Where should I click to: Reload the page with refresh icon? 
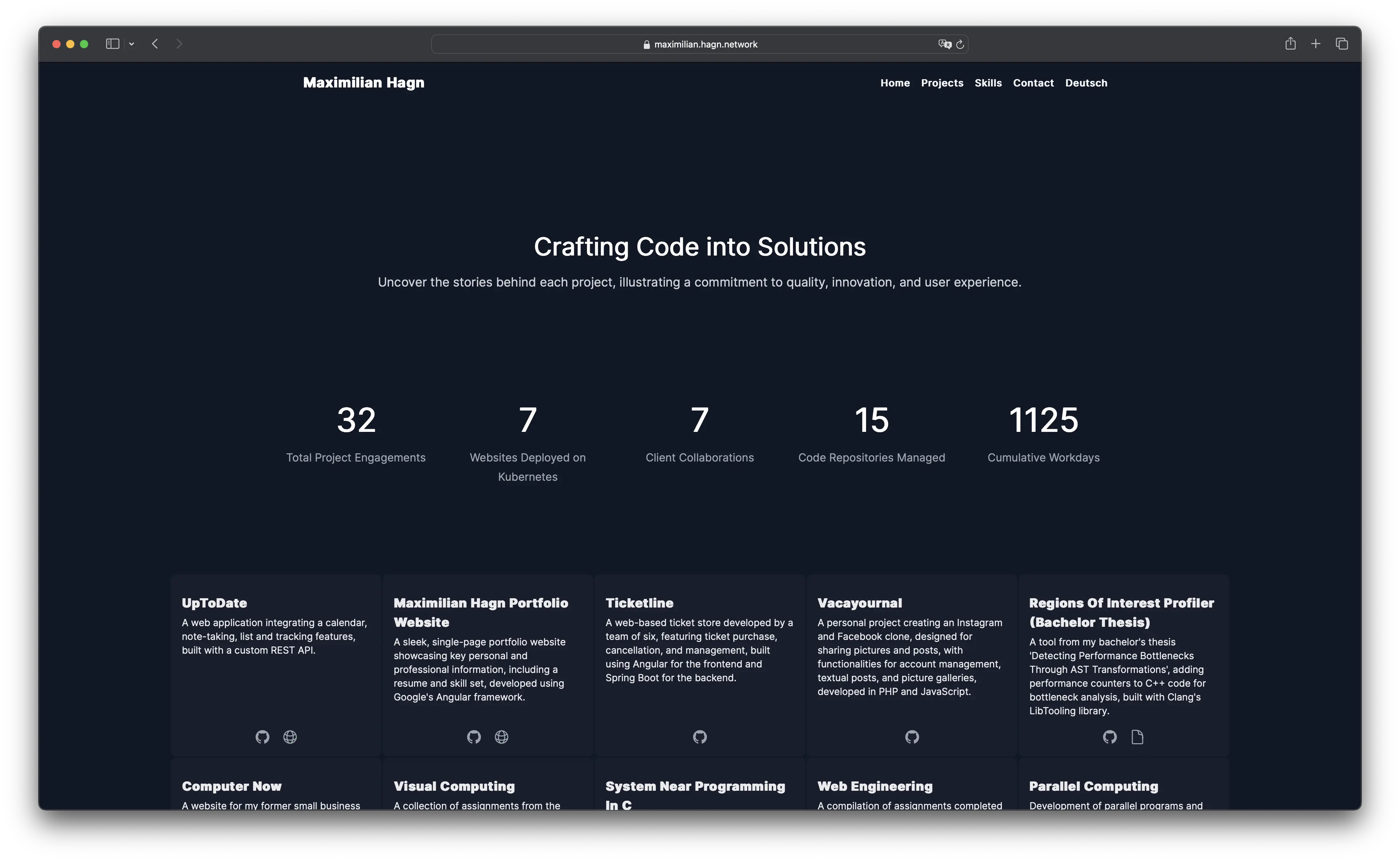[x=960, y=44]
